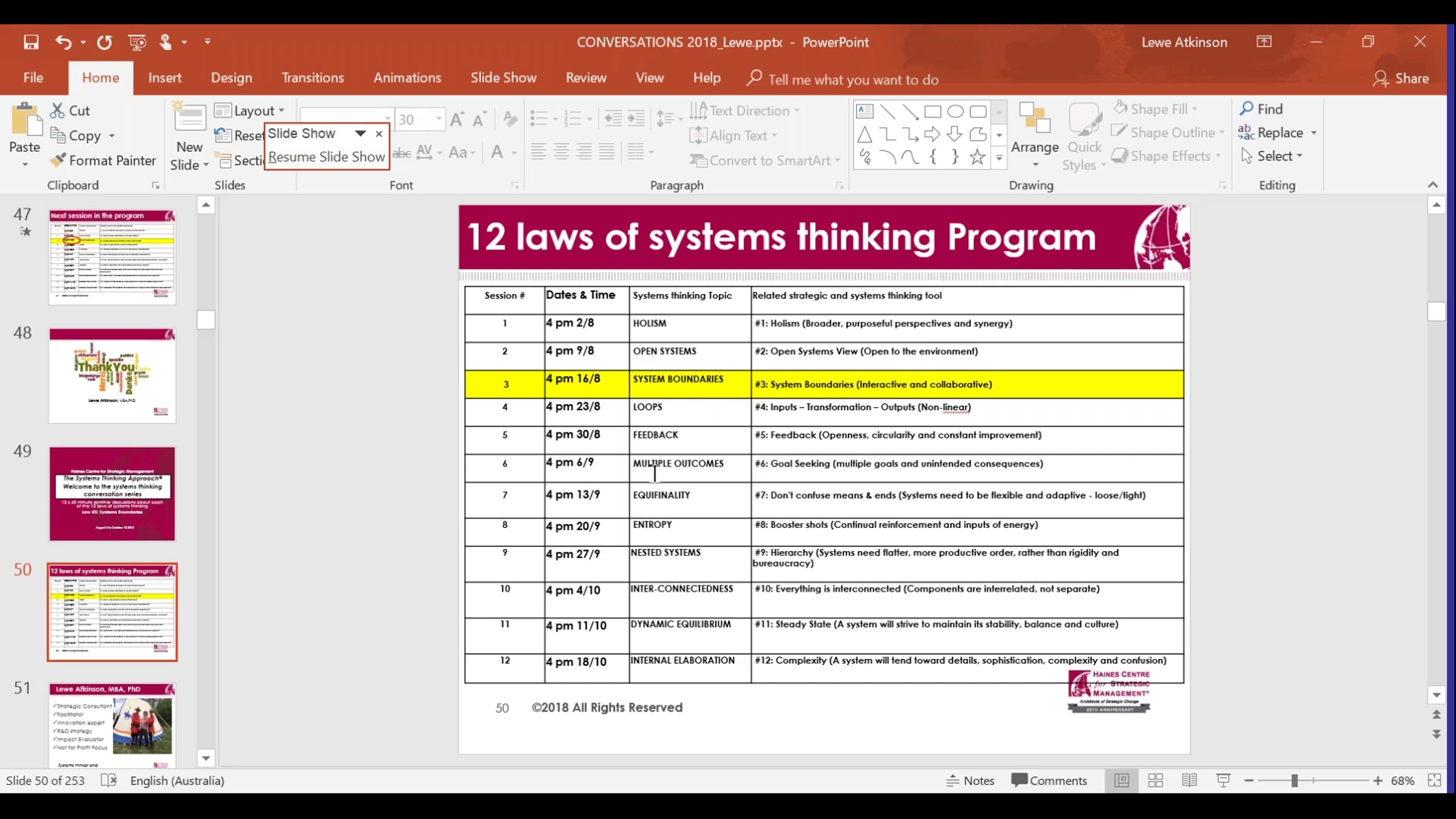Toggle the Notes pane
The width and height of the screenshot is (1456, 819).
point(970,780)
